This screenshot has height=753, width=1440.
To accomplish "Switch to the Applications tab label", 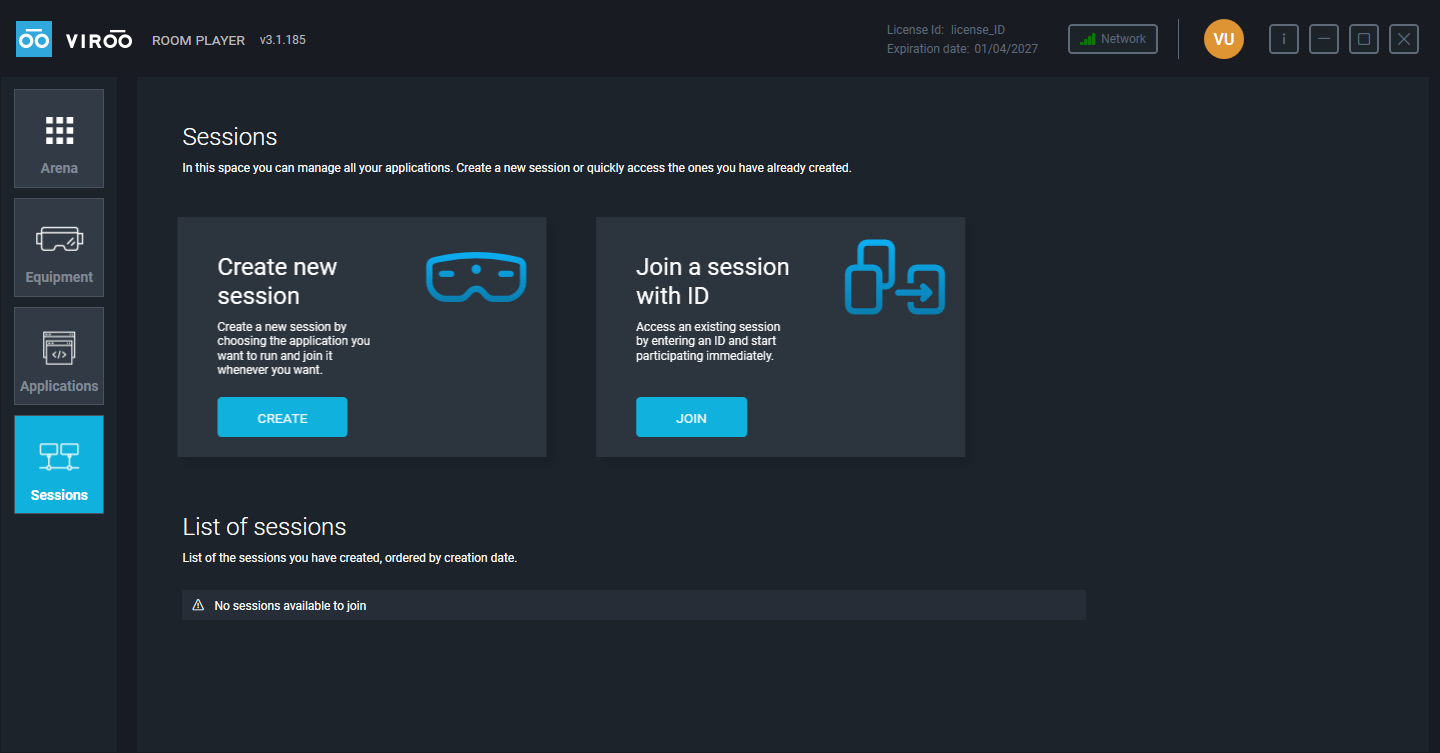I will (x=59, y=386).
